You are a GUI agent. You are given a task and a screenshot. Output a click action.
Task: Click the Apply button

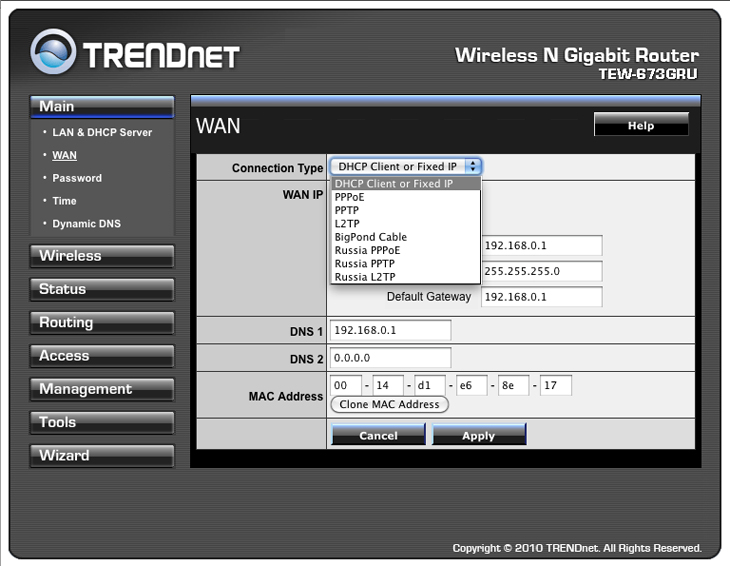[x=478, y=435]
